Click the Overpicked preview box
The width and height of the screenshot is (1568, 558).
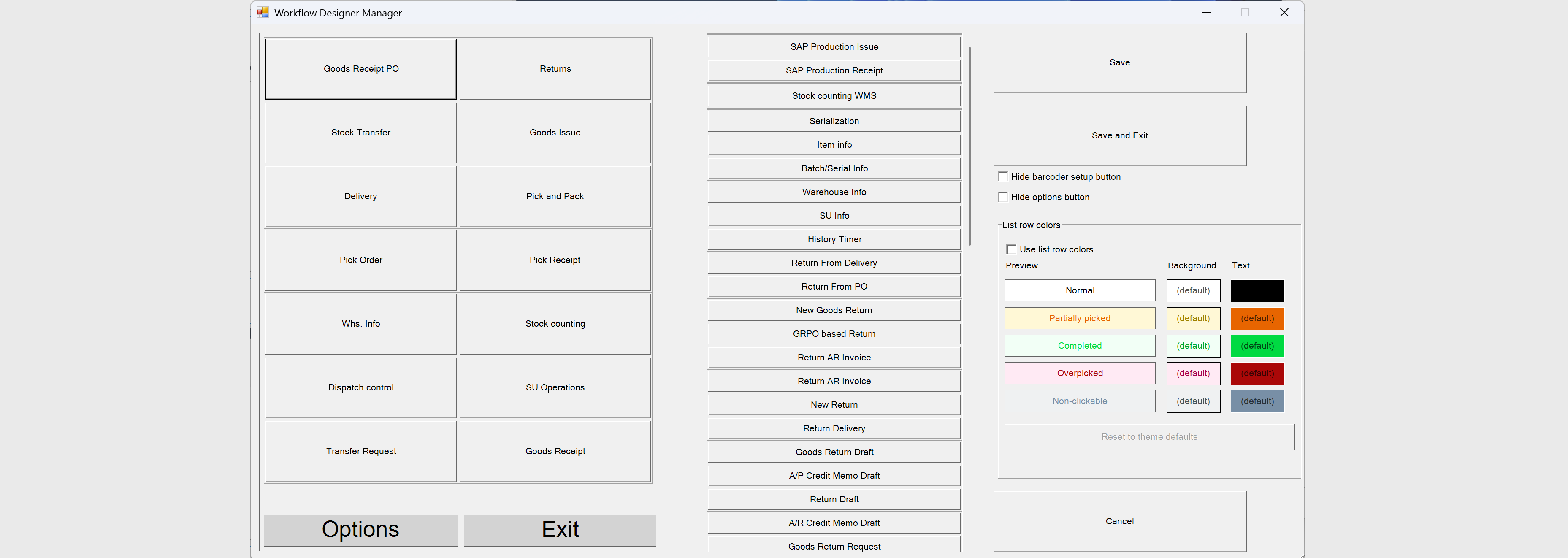coord(1080,373)
